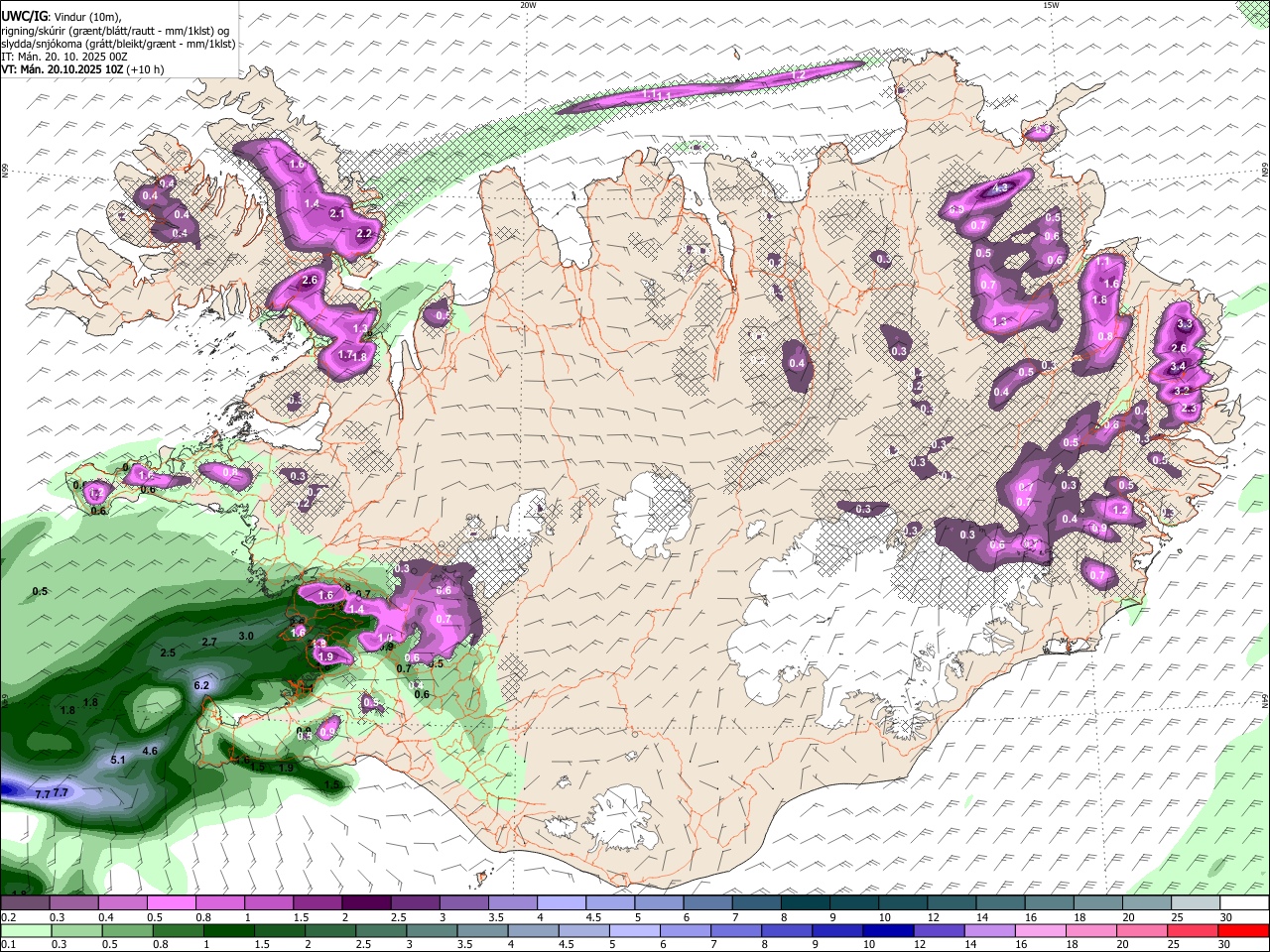
Task: Click the 3.4 snowfall value
Action: pos(1178,367)
